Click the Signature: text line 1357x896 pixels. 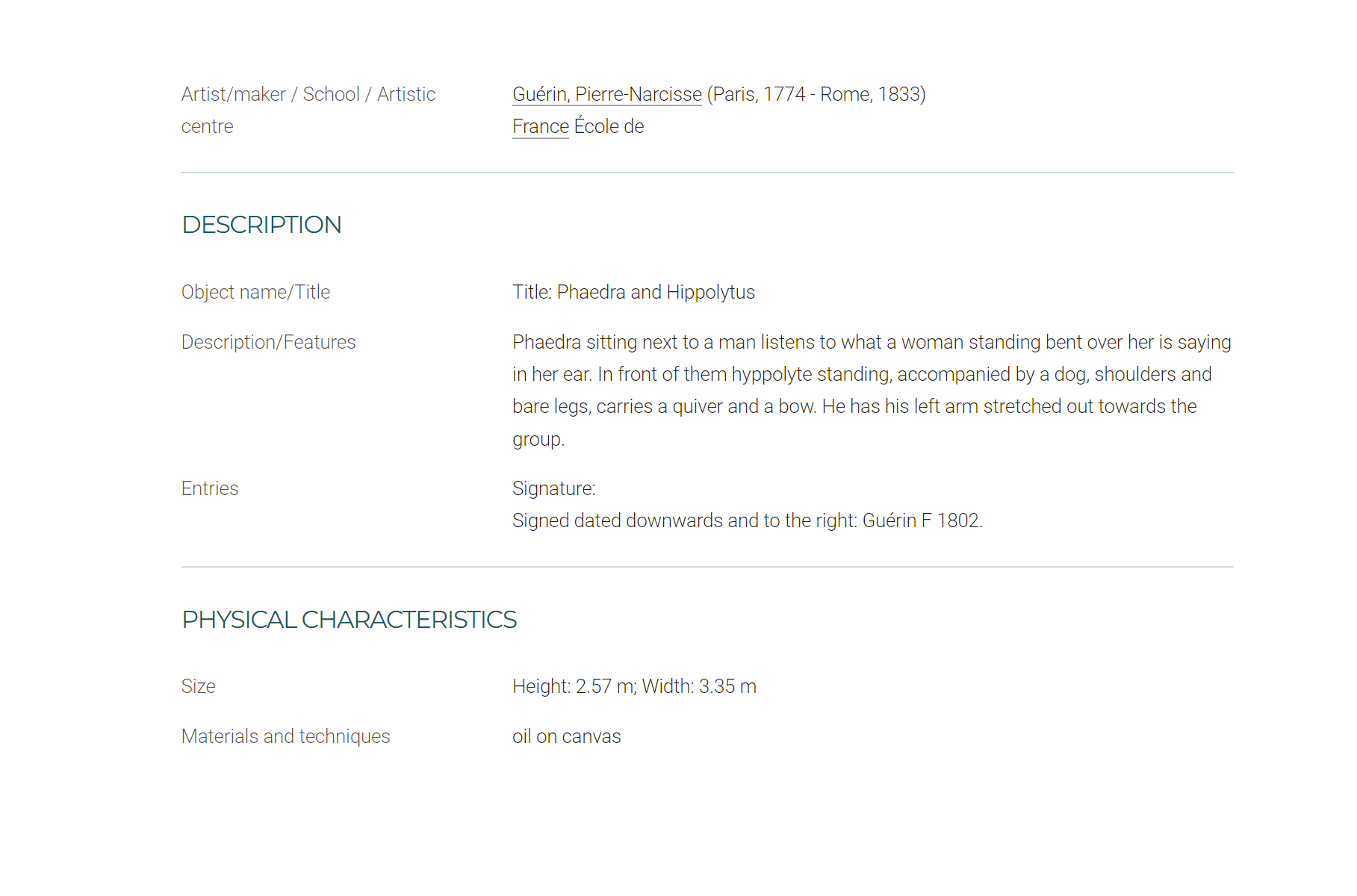coord(553,488)
